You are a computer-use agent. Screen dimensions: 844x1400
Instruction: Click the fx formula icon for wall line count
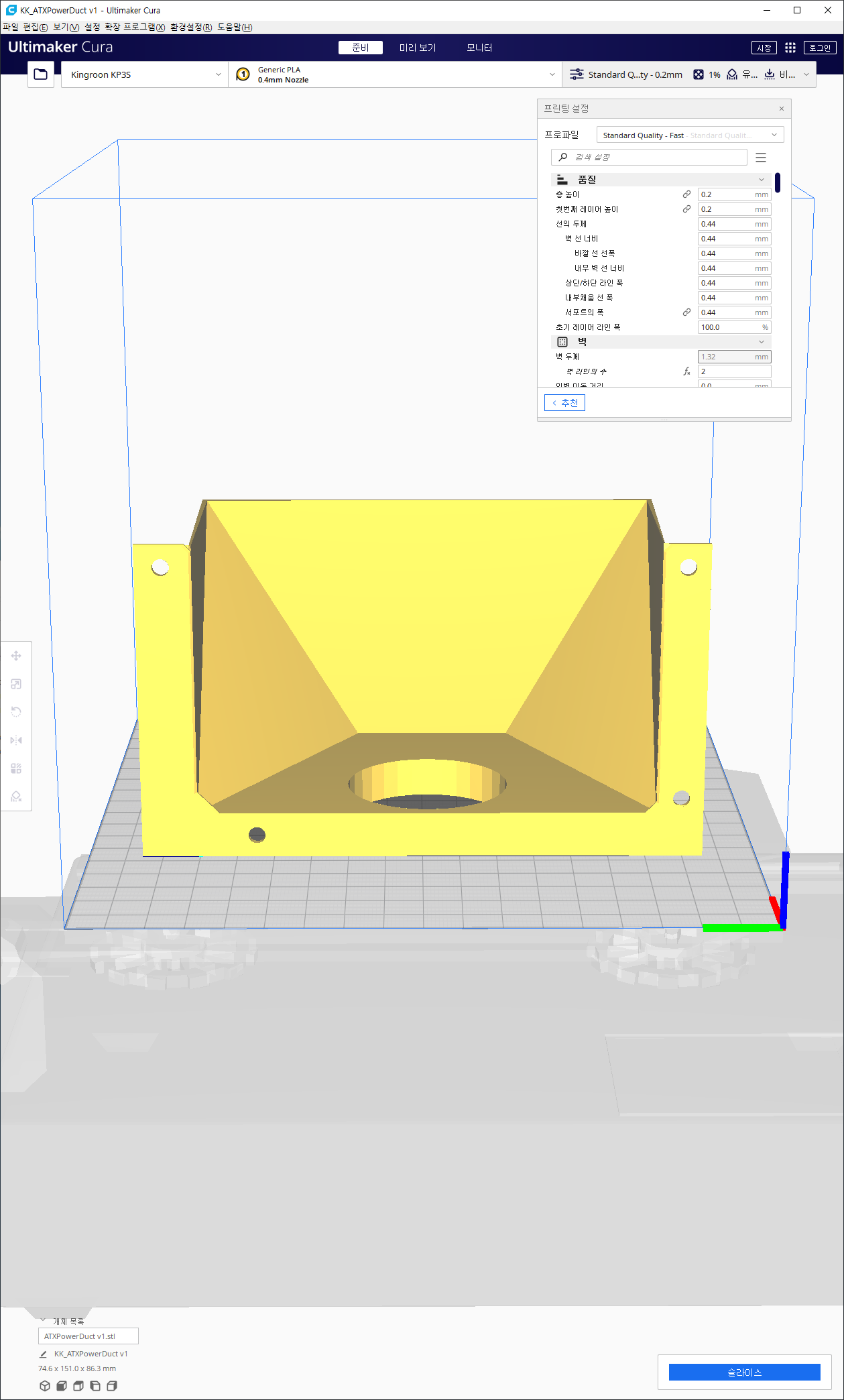686,371
